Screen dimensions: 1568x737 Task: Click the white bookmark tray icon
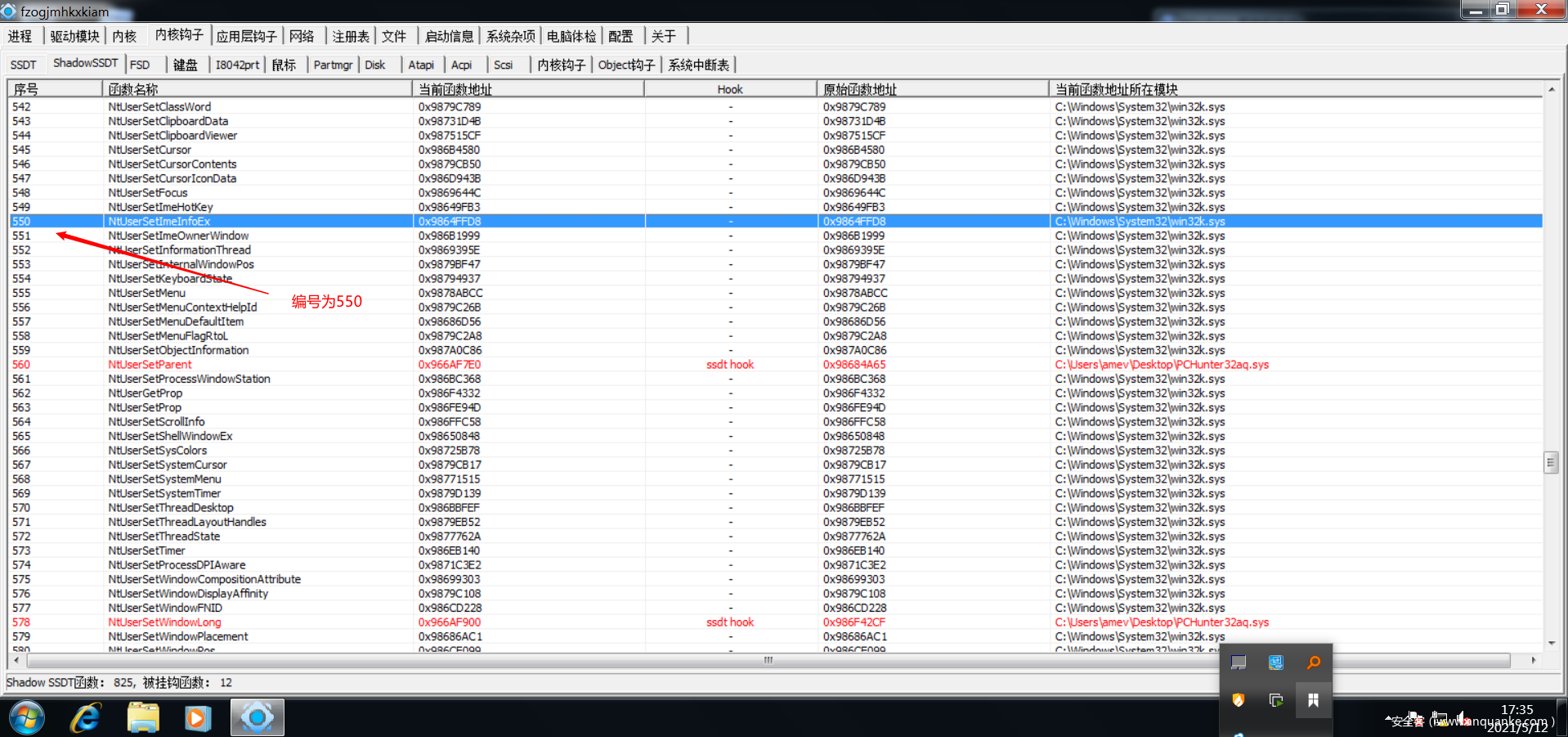point(1313,700)
